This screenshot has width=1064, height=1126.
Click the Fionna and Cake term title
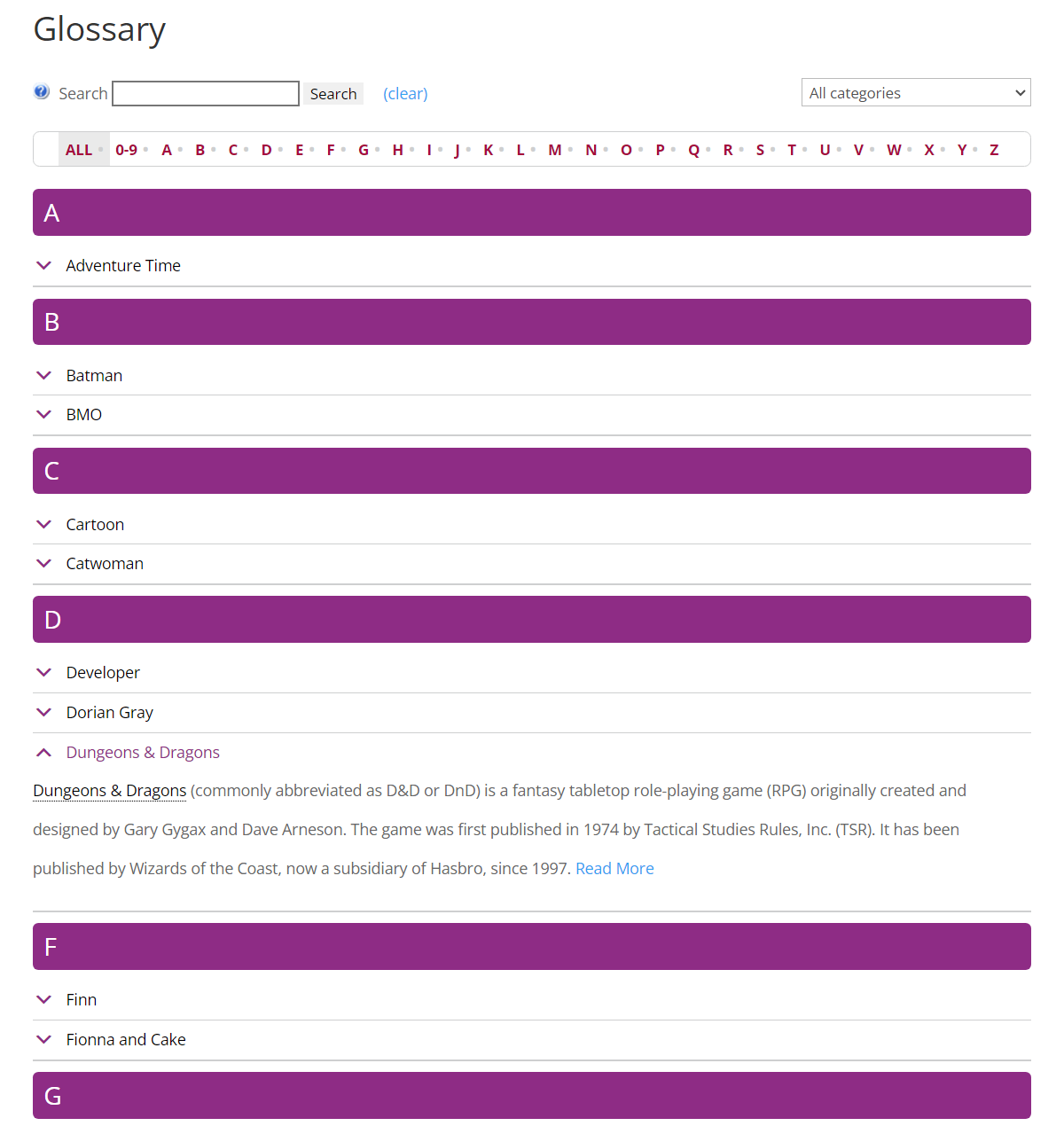(126, 1039)
